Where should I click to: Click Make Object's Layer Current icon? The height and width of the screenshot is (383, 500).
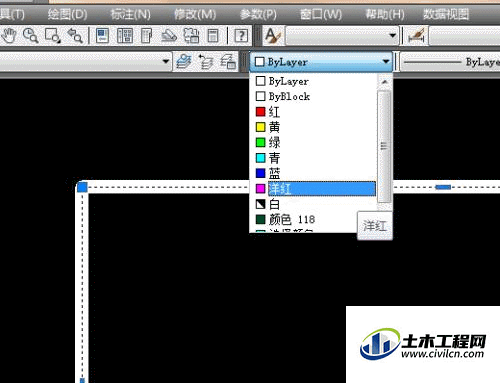pyautogui.click(x=184, y=61)
